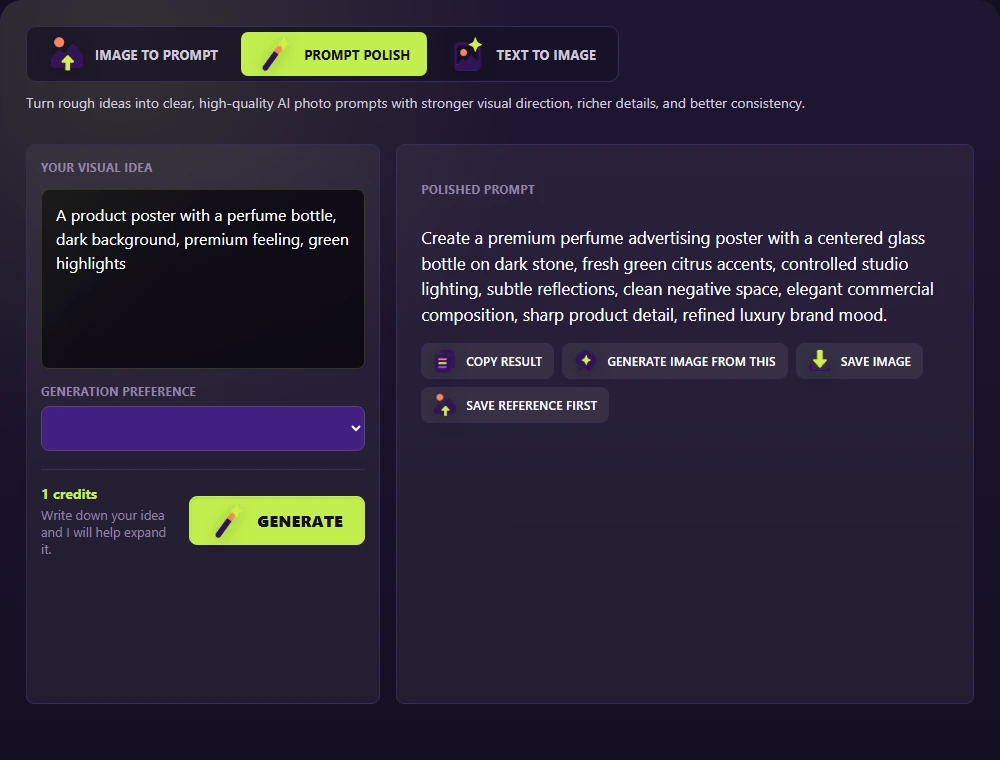The height and width of the screenshot is (760, 1000).
Task: Click the Image to Prompt upload icon
Action: click(x=67, y=54)
